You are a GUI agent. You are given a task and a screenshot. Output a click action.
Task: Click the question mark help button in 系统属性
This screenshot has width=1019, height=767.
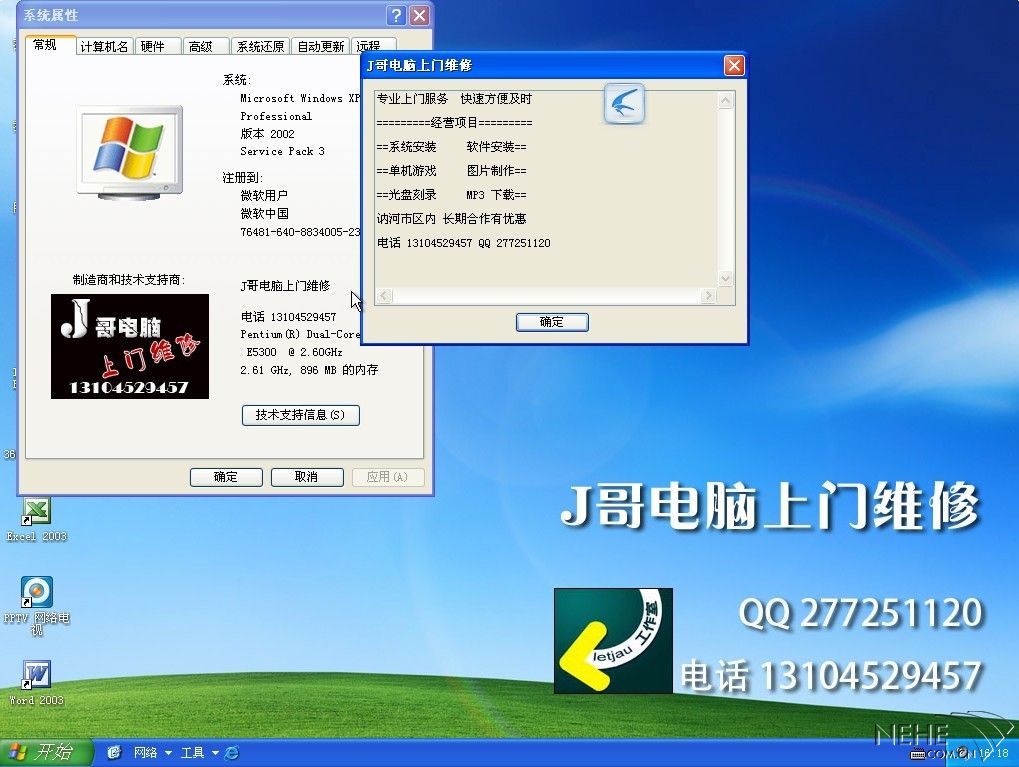coord(396,15)
